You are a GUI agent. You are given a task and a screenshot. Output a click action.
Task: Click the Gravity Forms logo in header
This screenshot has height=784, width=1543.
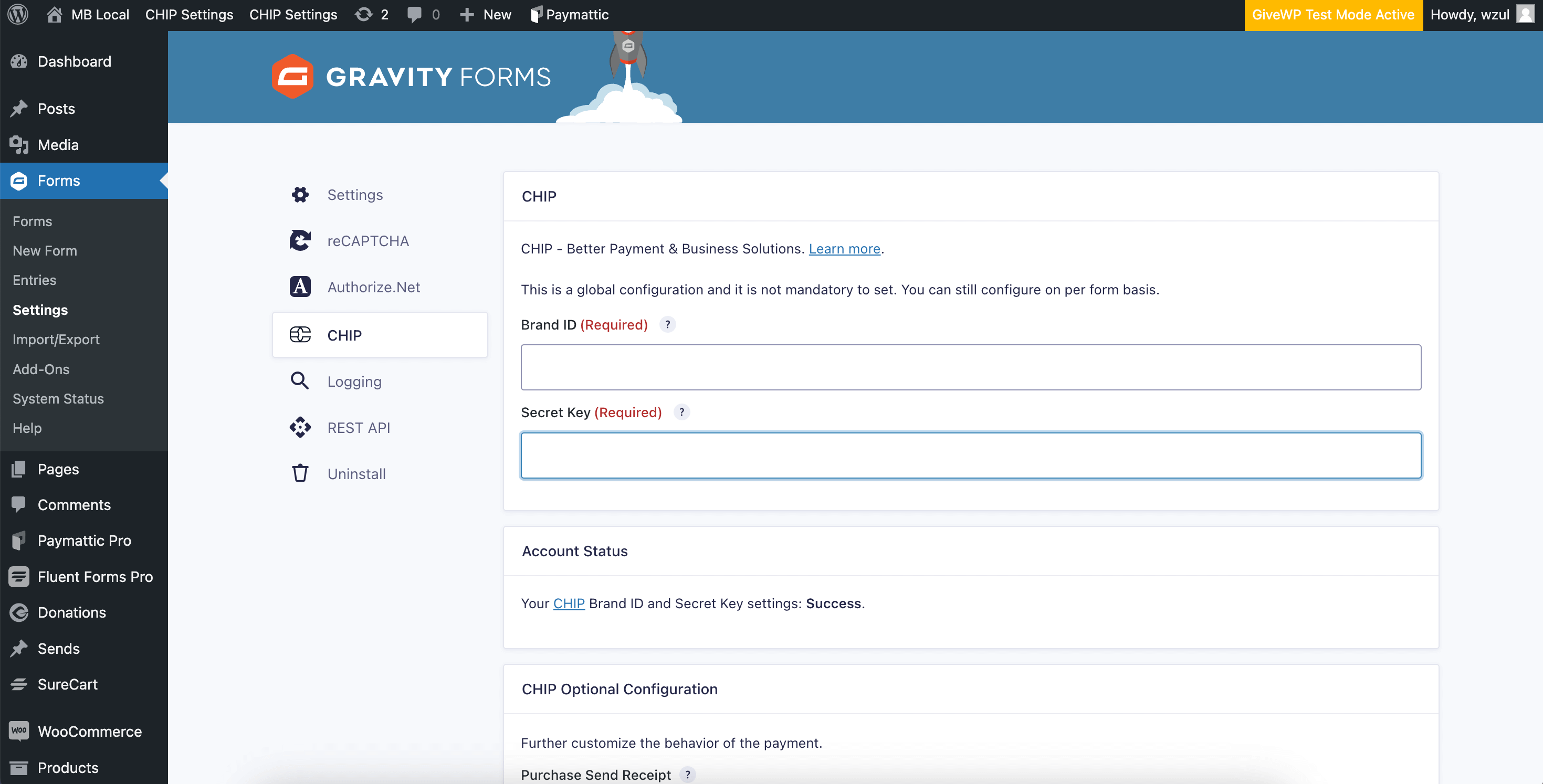click(411, 77)
